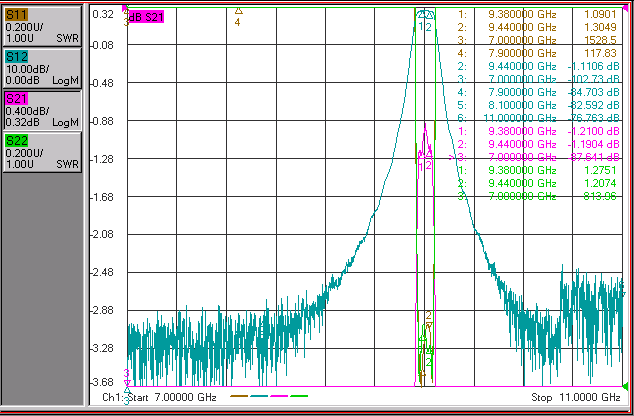This screenshot has height=416, width=634.
Task: Select marker readout value 1528.5
Action: [600, 40]
